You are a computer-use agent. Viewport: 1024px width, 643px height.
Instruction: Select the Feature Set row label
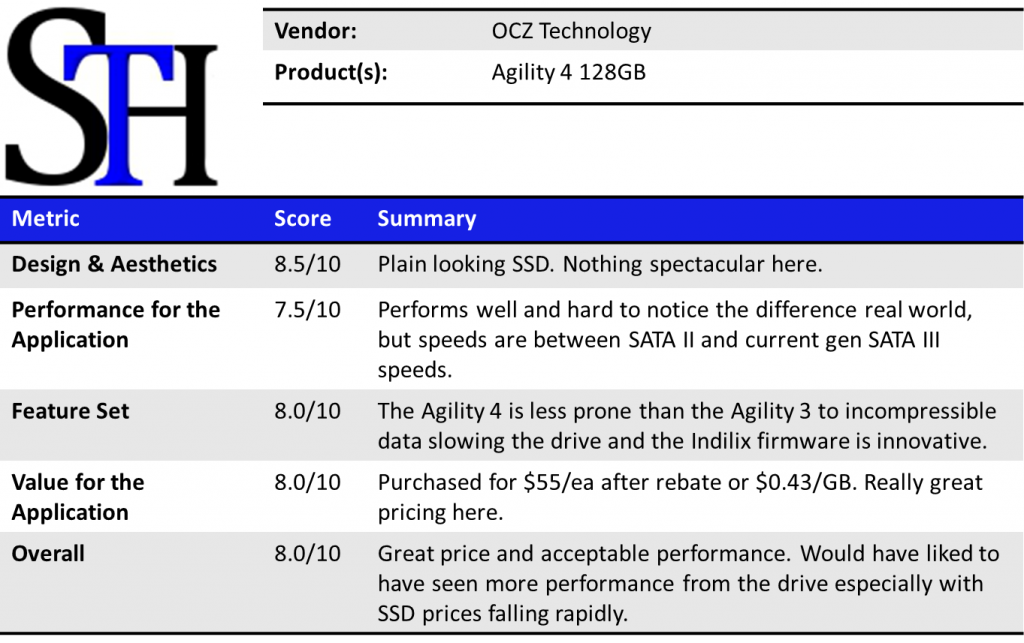(70, 411)
